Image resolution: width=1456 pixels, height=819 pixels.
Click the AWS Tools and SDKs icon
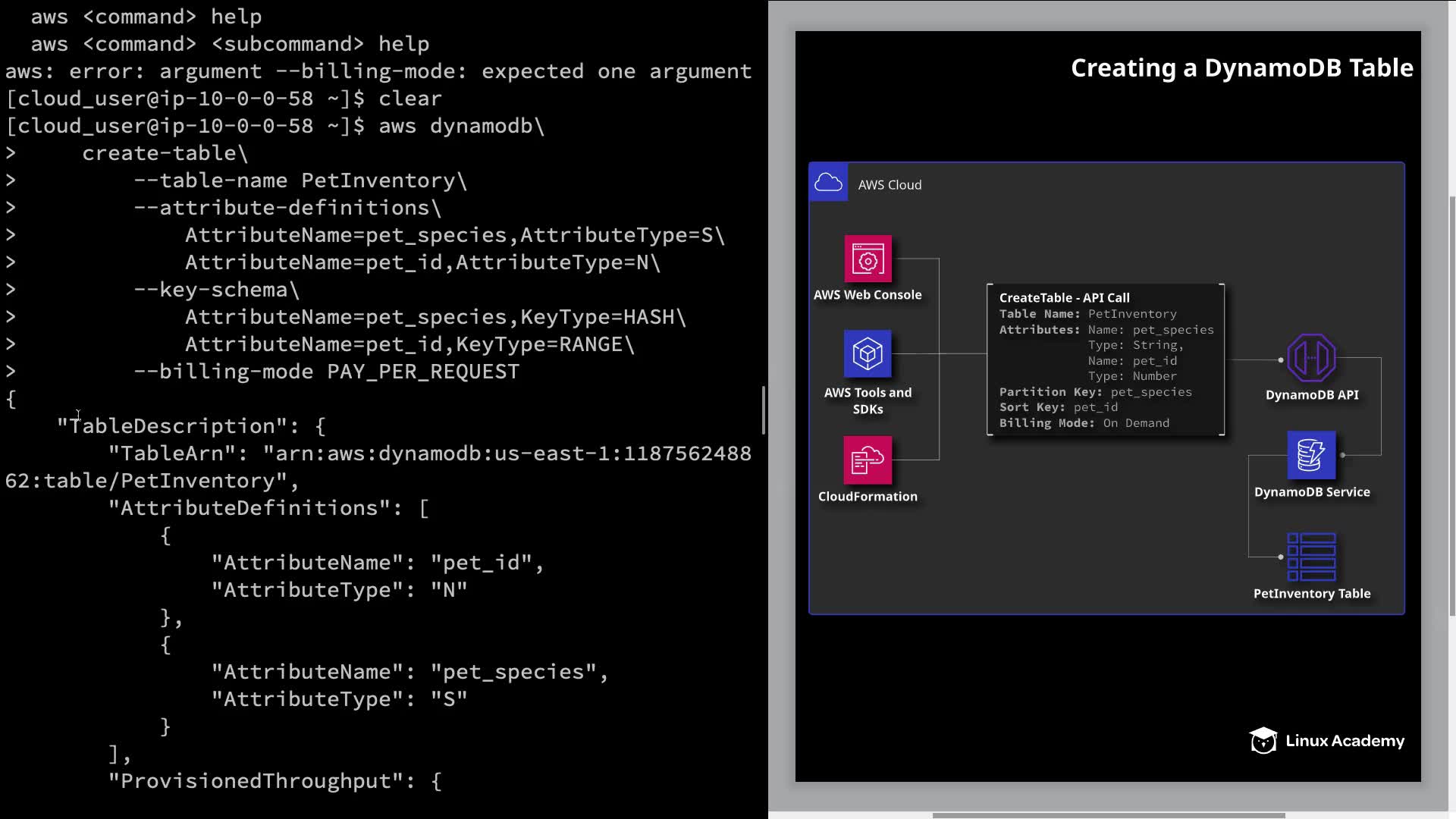click(x=868, y=353)
